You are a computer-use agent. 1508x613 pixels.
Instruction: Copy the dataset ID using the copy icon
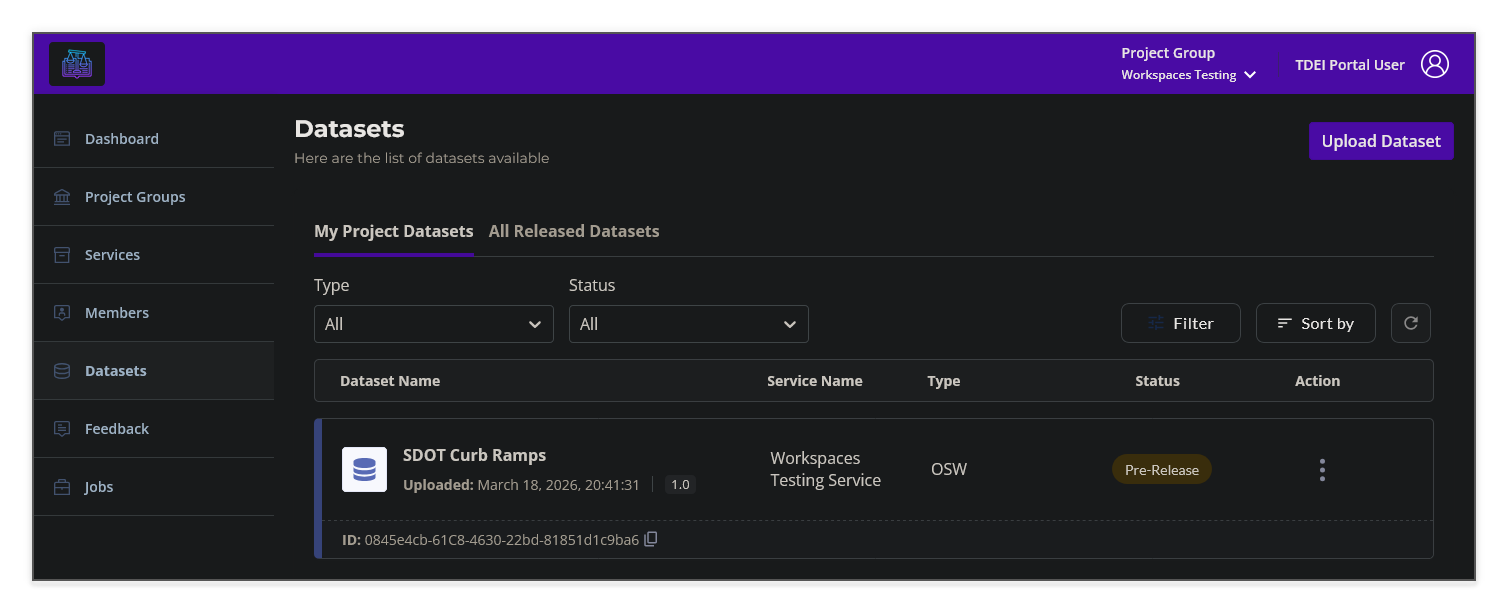pos(650,539)
